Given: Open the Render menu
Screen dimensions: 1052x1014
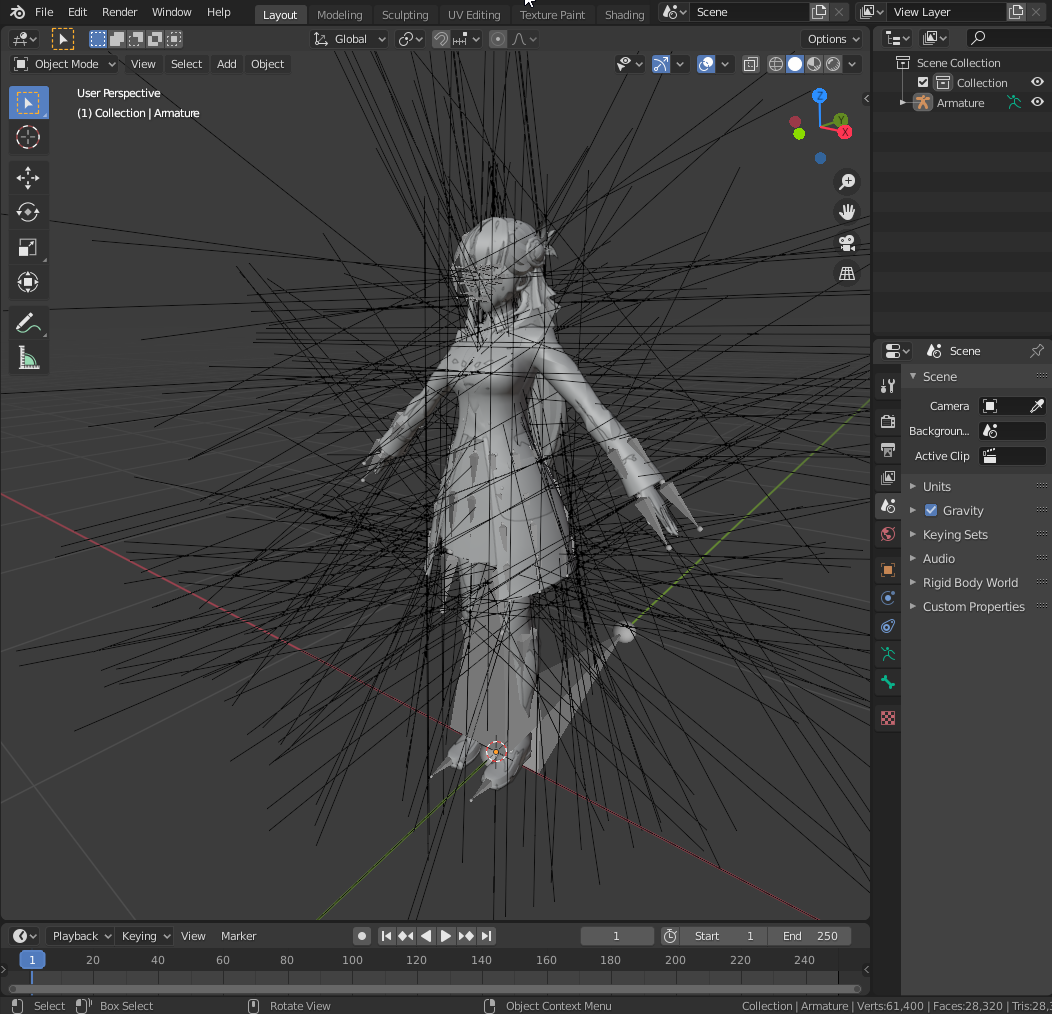Looking at the screenshot, I should coord(119,12).
